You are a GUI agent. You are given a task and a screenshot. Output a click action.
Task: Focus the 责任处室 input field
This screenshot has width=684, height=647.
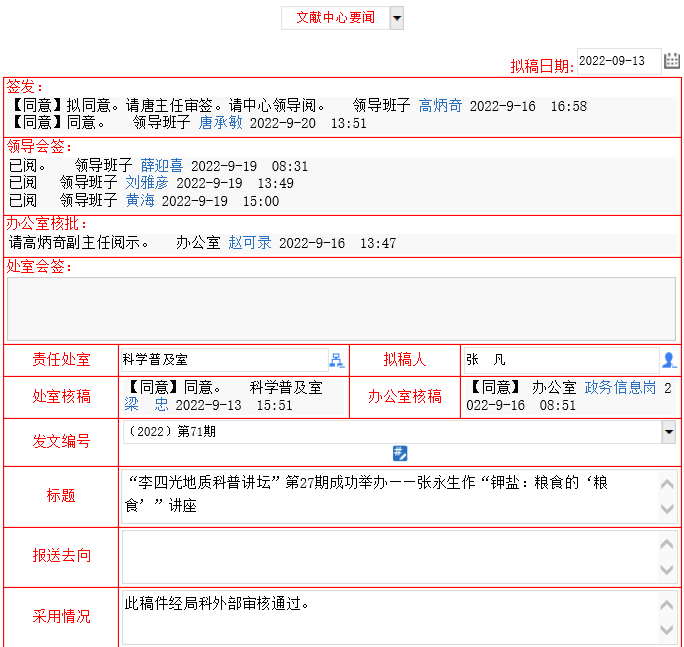(x=223, y=360)
